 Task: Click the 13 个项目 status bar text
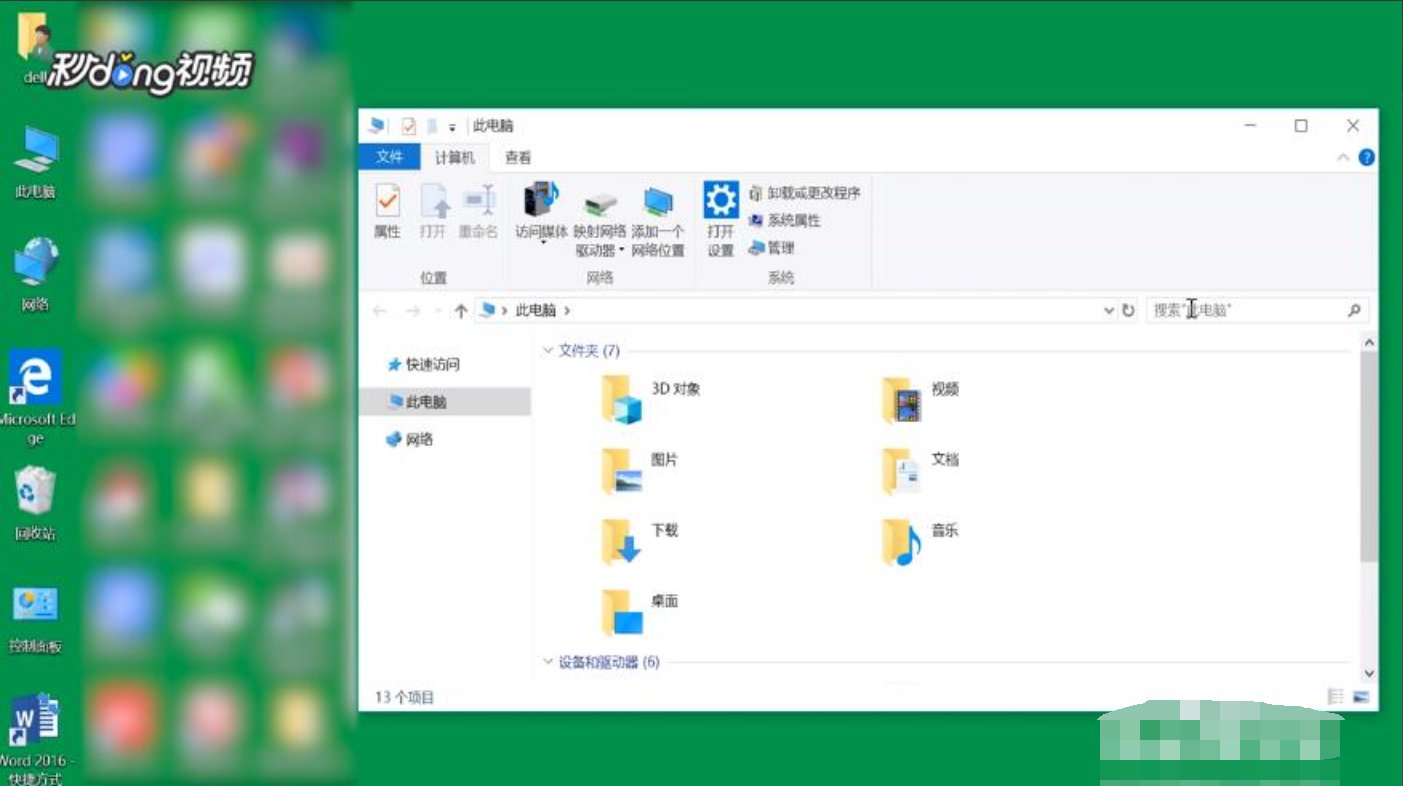pos(405,697)
